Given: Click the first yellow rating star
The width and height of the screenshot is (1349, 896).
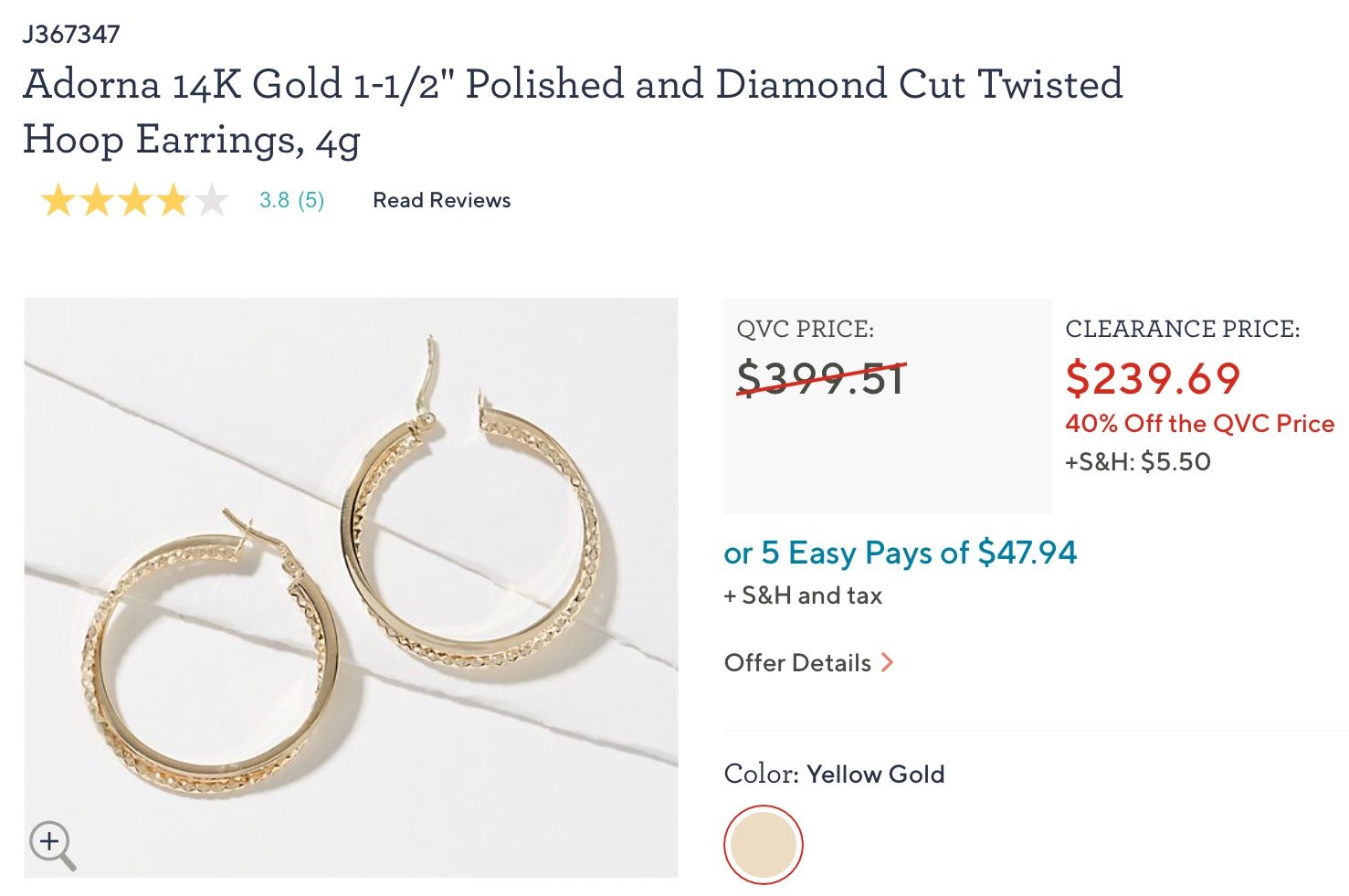Looking at the screenshot, I should pyautogui.click(x=58, y=201).
